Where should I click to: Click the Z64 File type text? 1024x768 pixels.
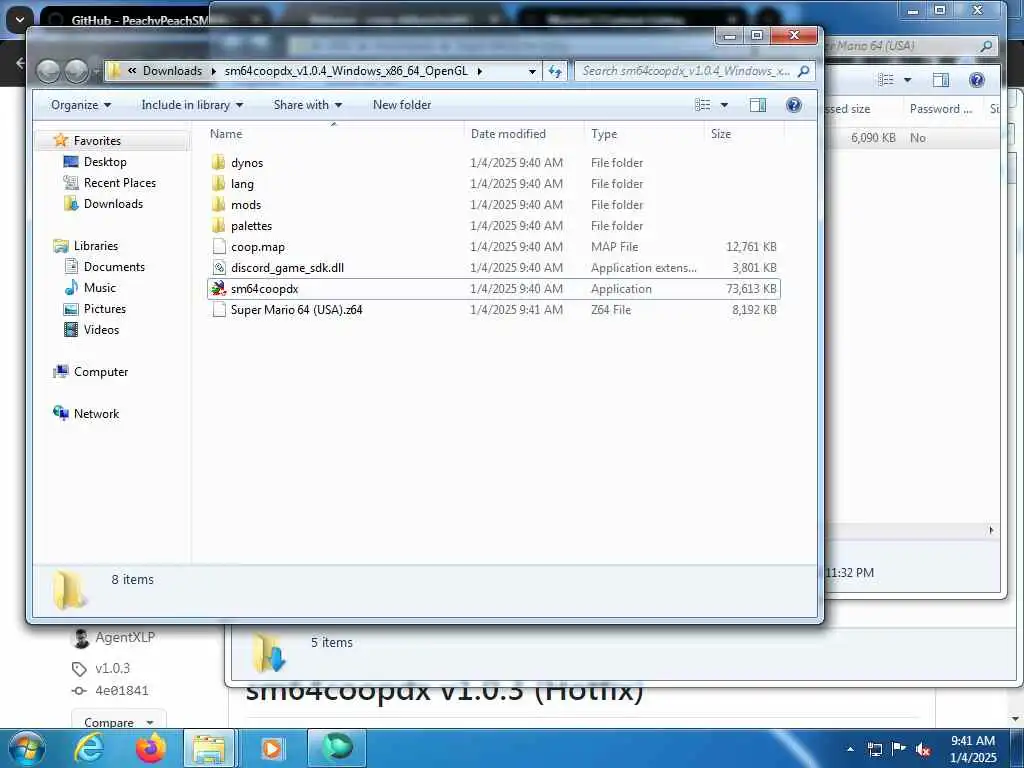pos(611,310)
